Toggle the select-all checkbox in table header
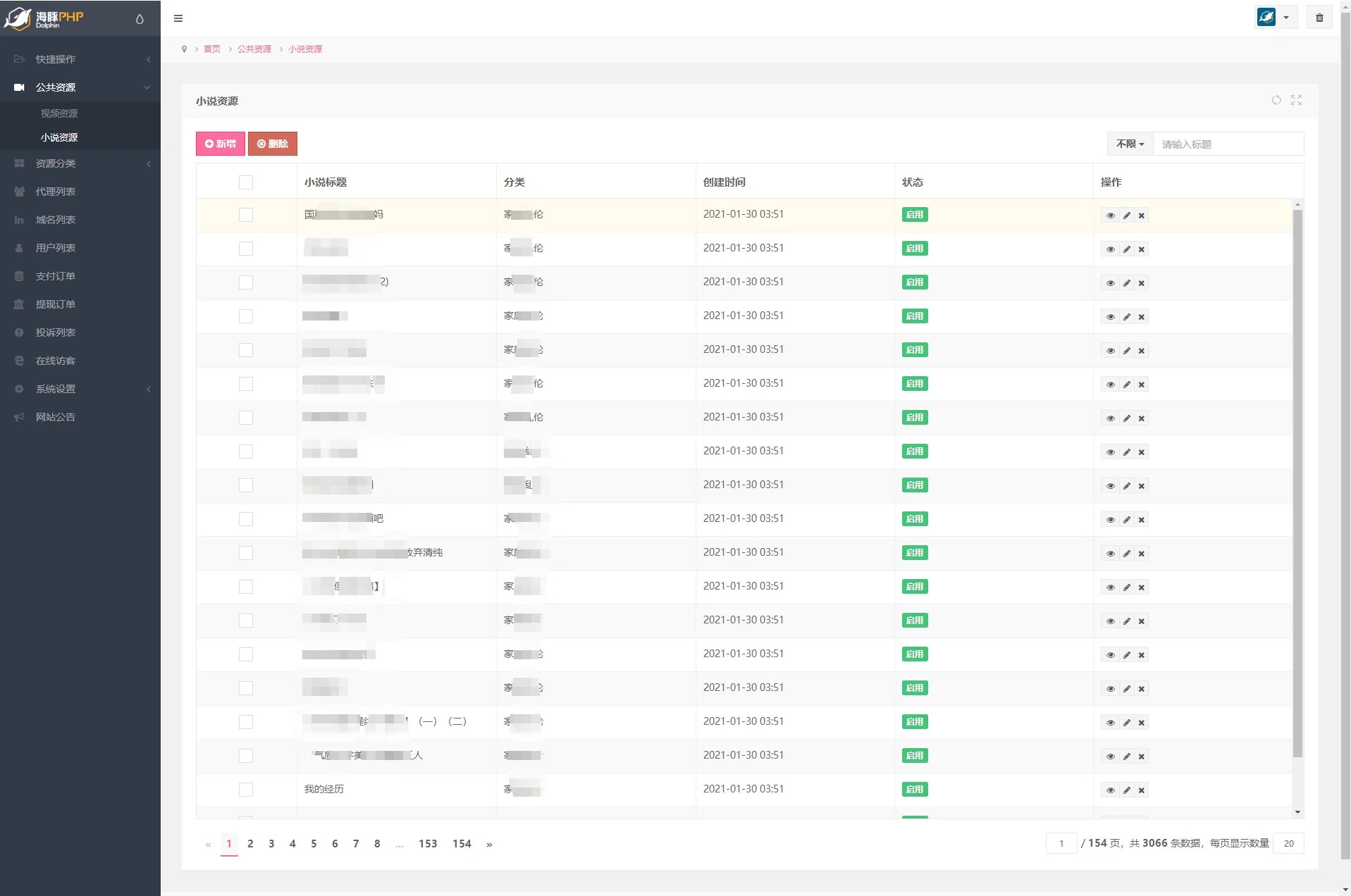Image resolution: width=1351 pixels, height=896 pixels. pos(245,182)
